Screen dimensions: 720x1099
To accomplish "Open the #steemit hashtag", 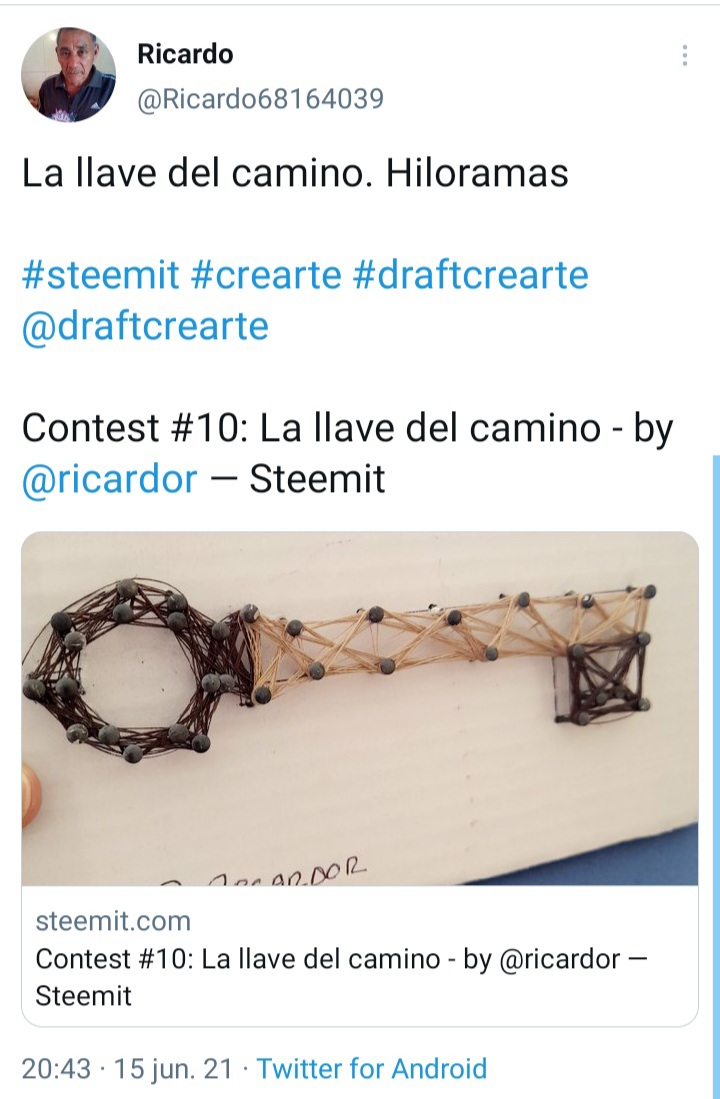I will point(101,274).
